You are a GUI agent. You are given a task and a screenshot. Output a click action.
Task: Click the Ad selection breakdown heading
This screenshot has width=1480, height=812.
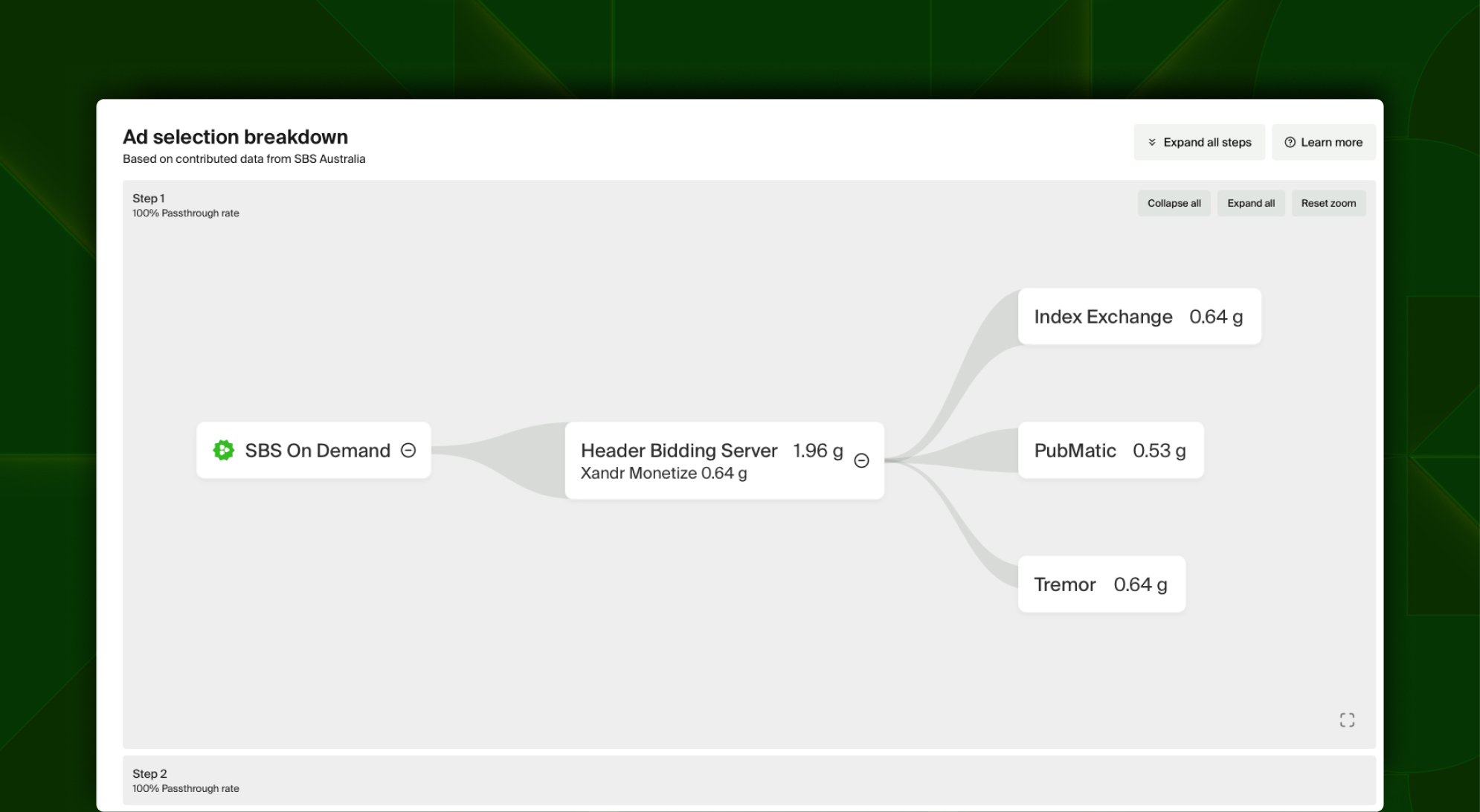[x=235, y=137]
